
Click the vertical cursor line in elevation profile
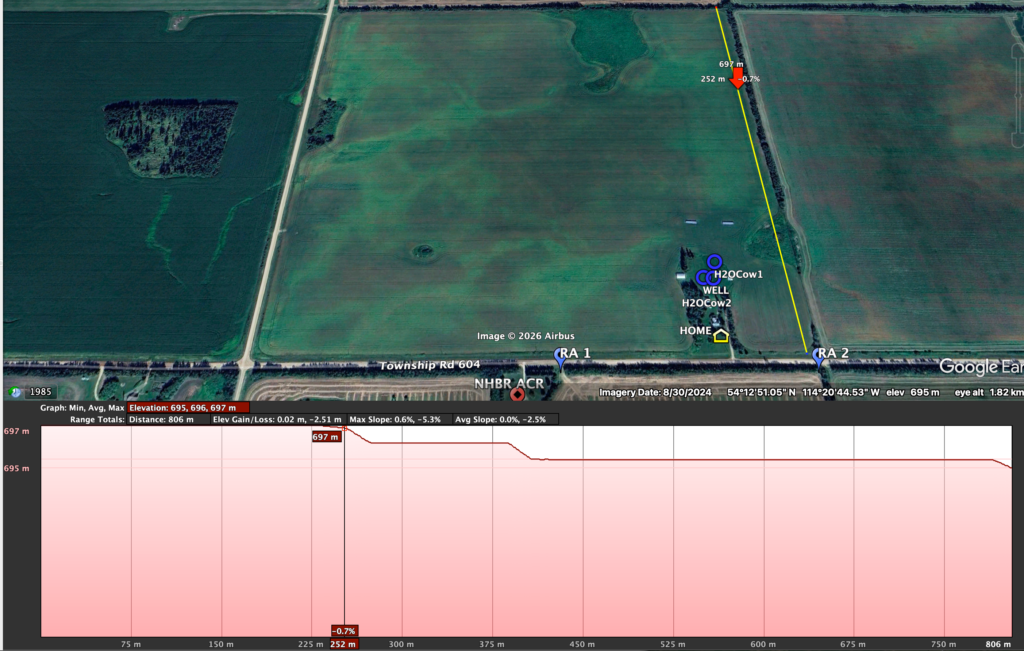[x=345, y=530]
